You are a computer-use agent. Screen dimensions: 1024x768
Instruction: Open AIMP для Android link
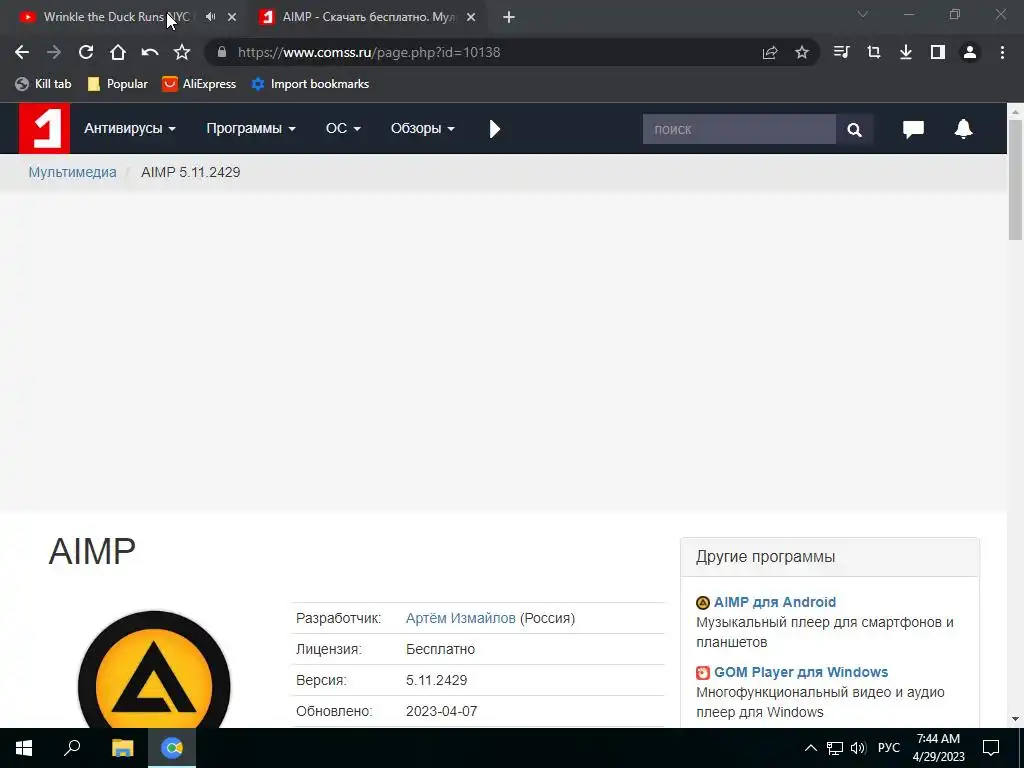point(775,602)
